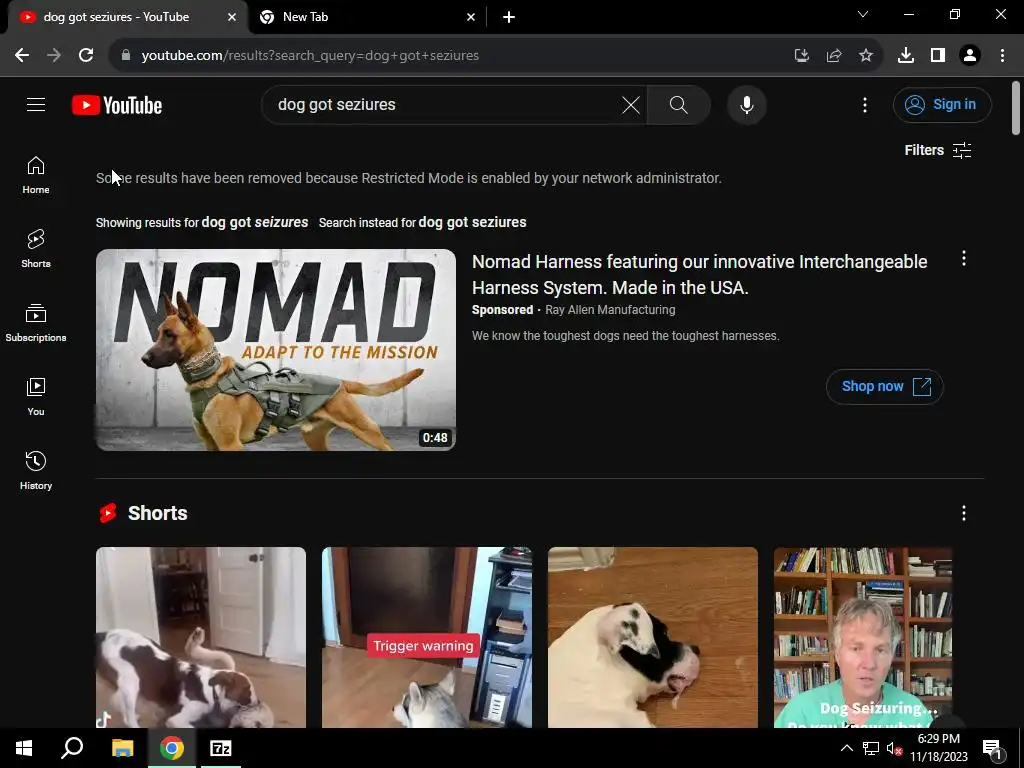Close the New Tab tab
Screen dimensions: 1024x768
[471, 17]
